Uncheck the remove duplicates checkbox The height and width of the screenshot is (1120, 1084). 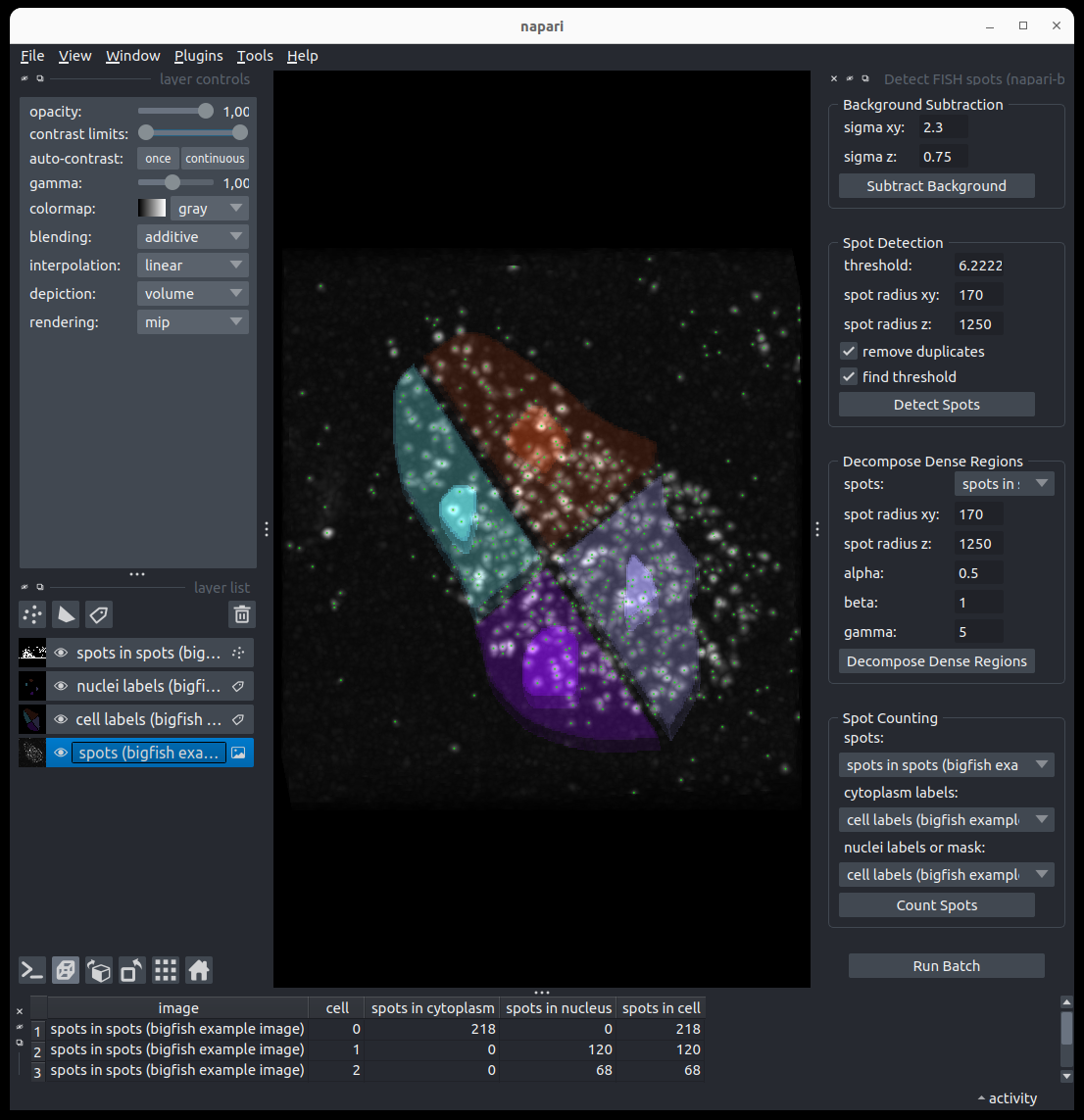pos(850,351)
